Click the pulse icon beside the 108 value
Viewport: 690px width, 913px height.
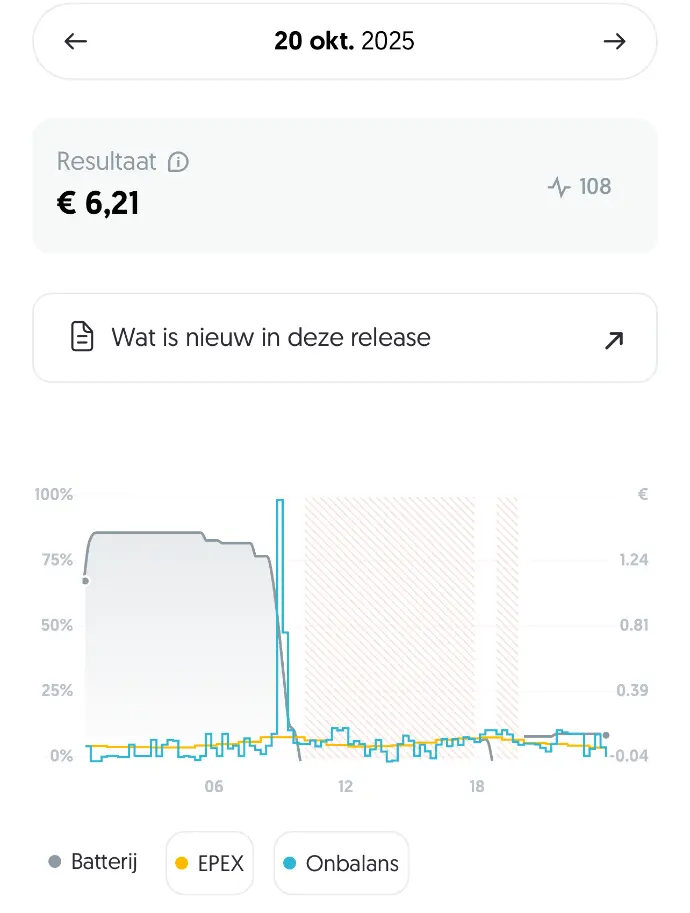[558, 187]
